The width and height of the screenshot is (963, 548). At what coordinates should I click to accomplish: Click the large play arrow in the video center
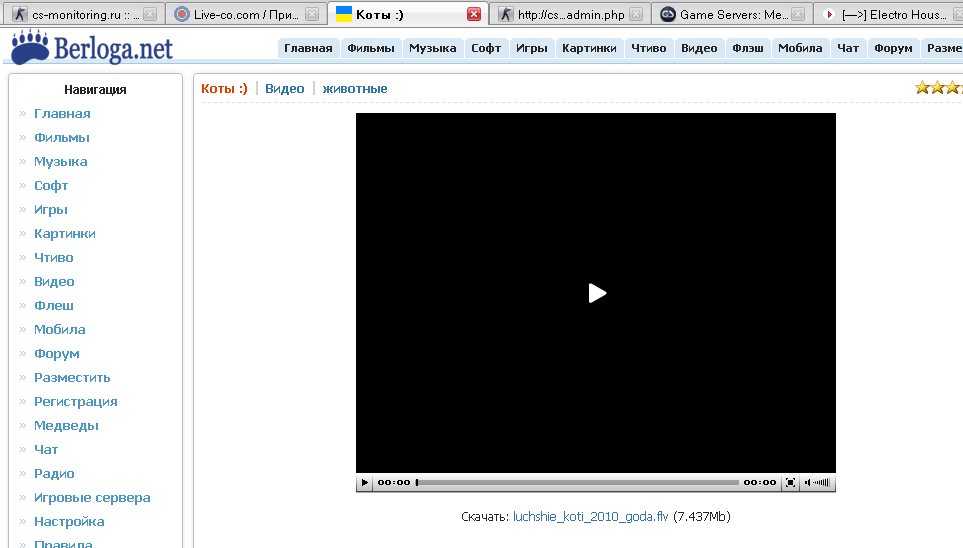(x=596, y=293)
